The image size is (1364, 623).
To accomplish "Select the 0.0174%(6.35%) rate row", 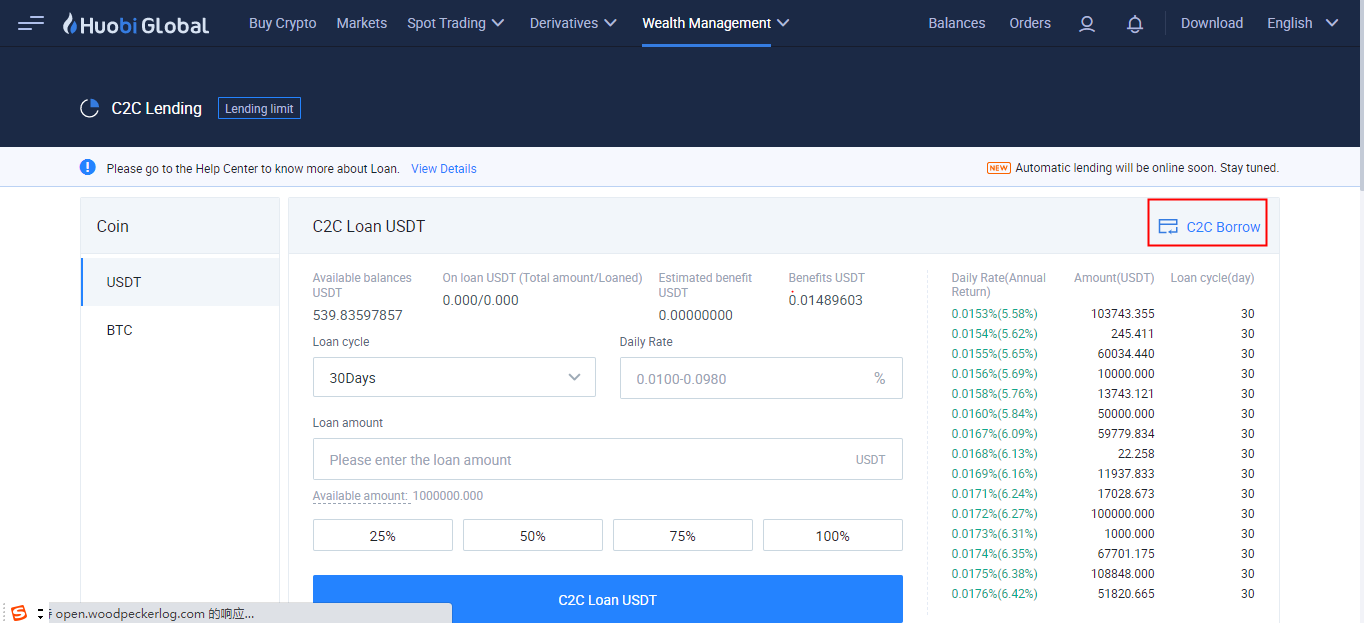I will 1103,554.
